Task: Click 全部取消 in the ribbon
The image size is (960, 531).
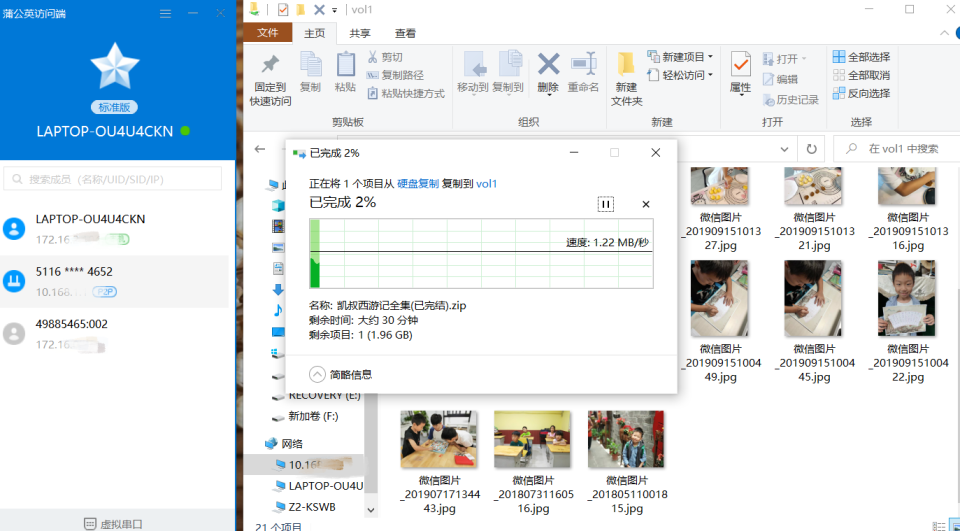Action: click(861, 75)
